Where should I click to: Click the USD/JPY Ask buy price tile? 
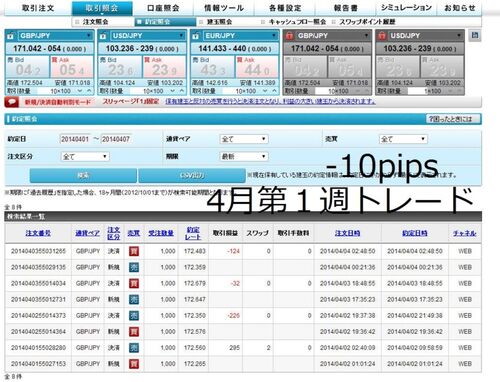point(164,67)
